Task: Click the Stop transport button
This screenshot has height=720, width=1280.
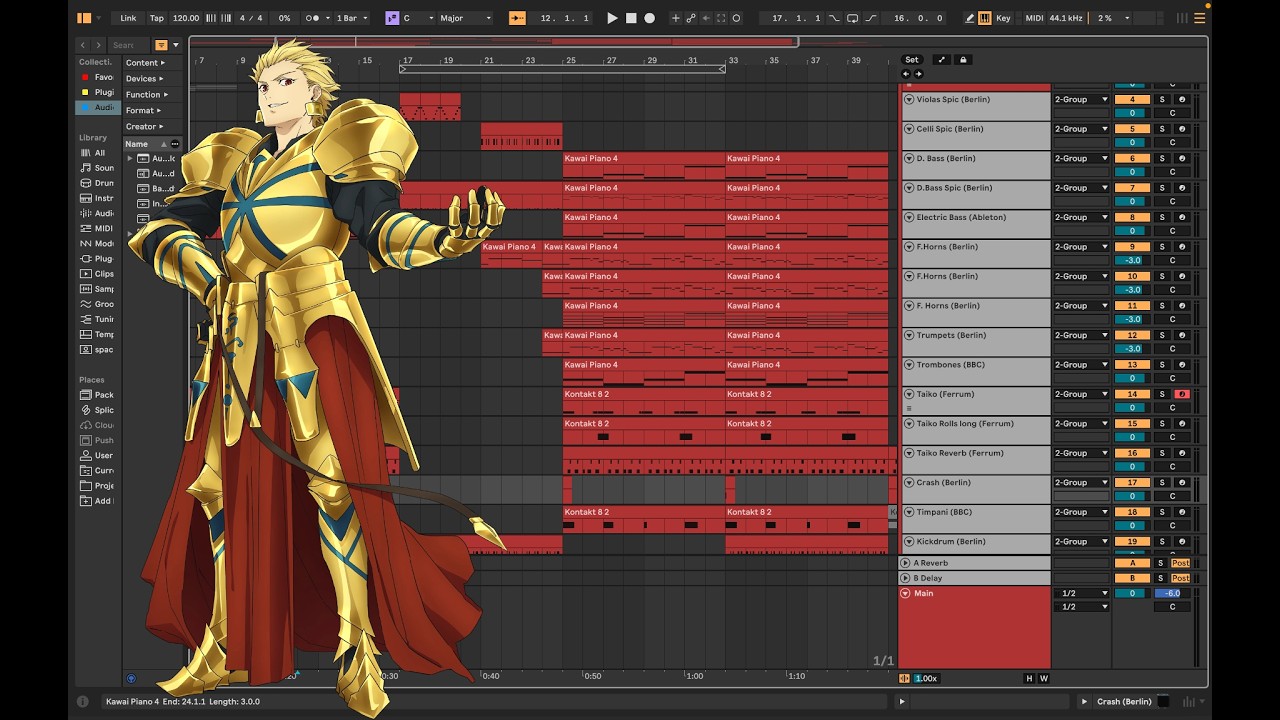Action: click(x=631, y=18)
